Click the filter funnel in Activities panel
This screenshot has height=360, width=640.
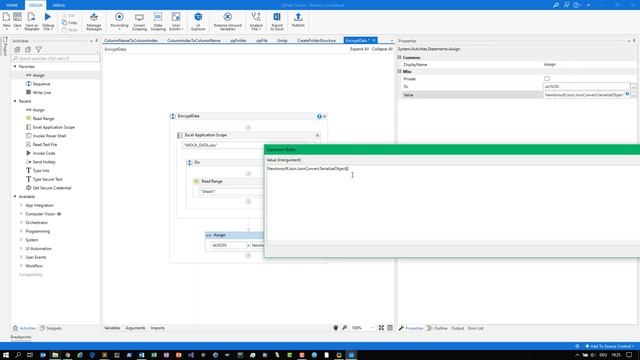(38, 50)
